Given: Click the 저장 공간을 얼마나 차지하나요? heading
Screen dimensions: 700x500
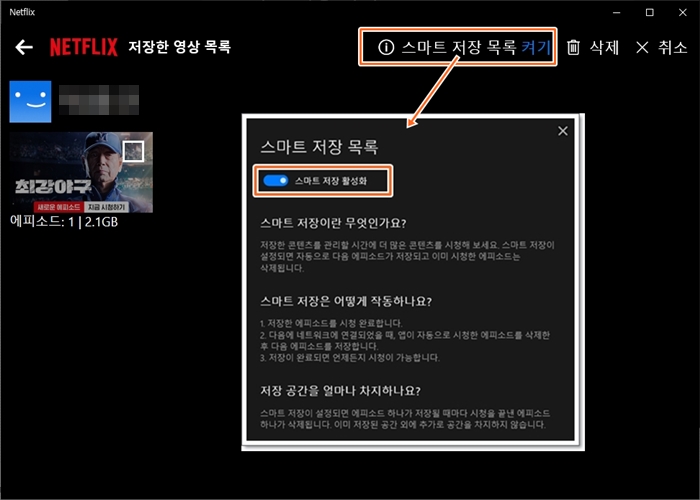Looking at the screenshot, I should [340, 391].
